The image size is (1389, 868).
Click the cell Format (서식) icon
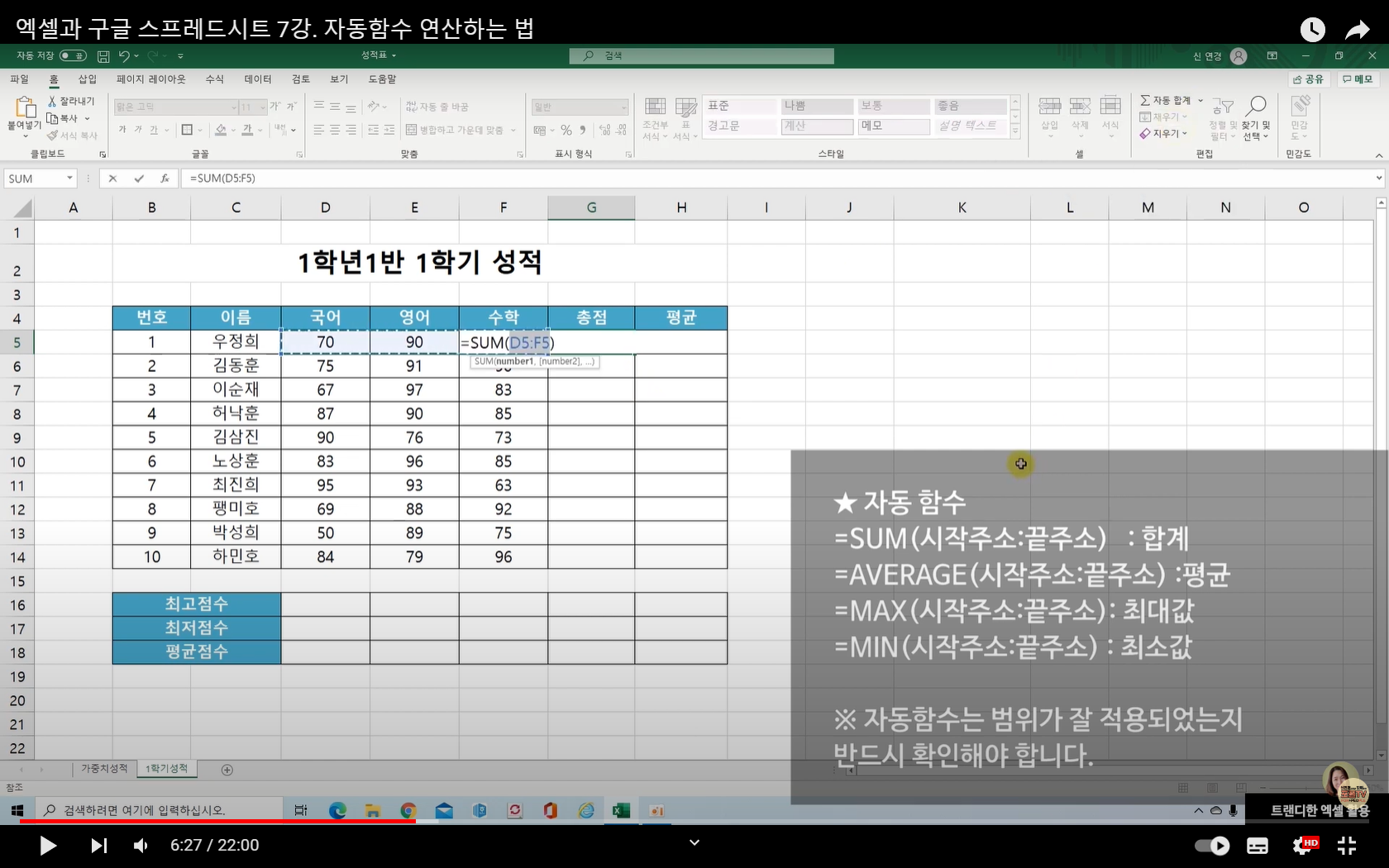1110,107
